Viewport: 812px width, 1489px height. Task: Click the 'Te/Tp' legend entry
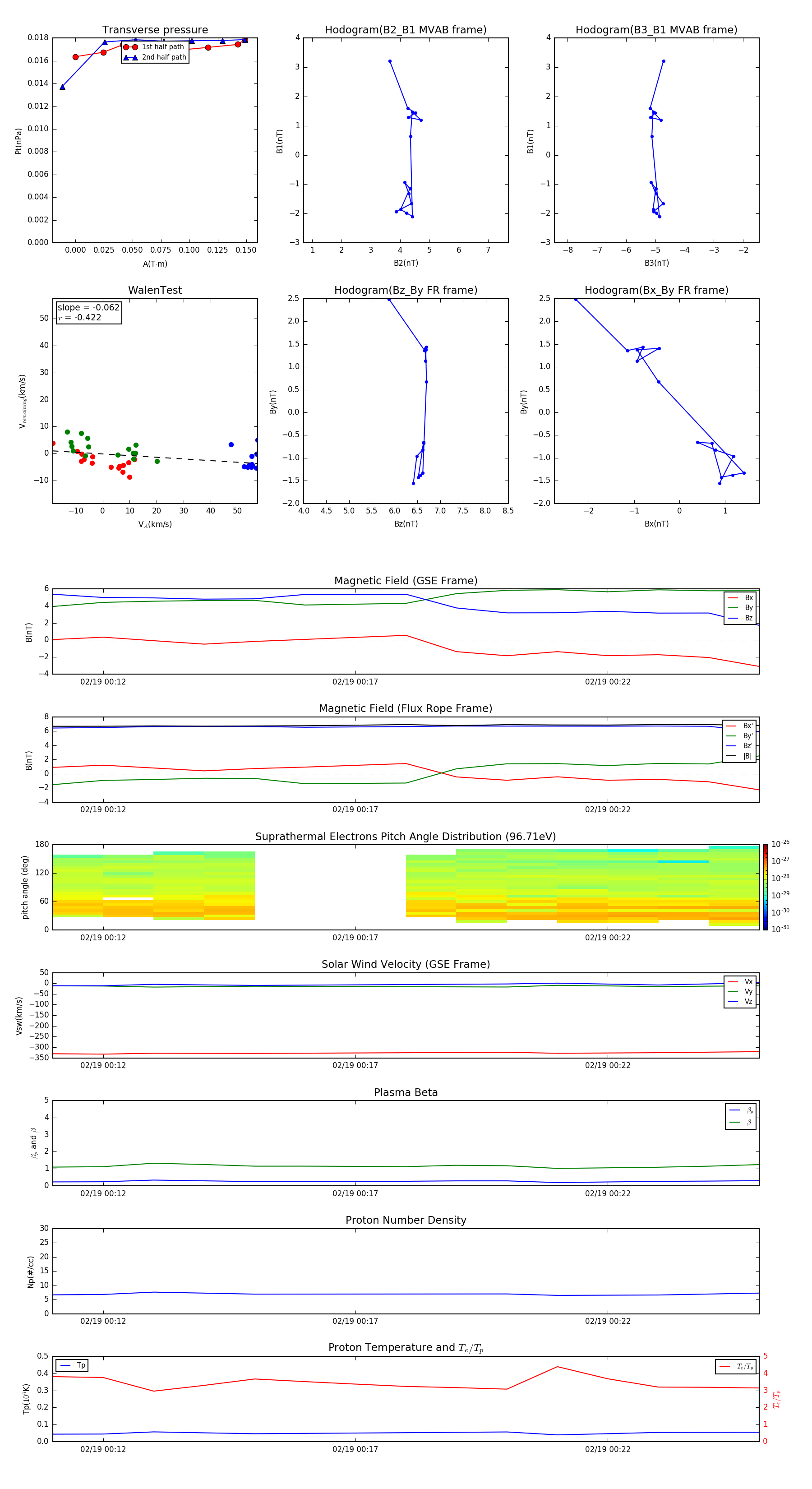tap(736, 1366)
